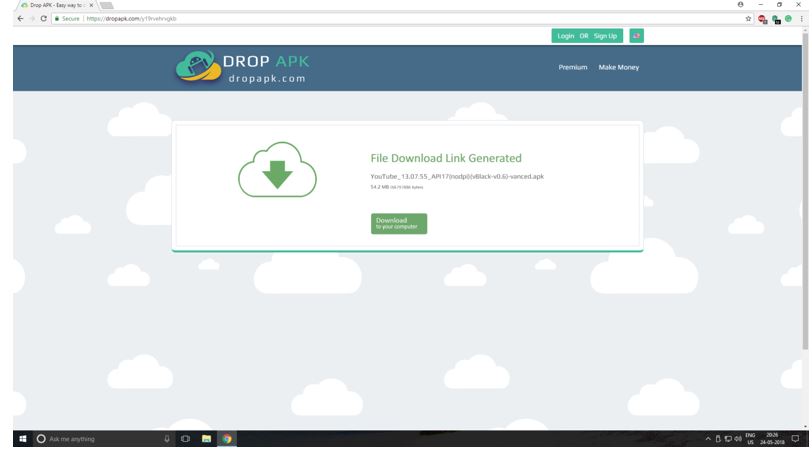Image resolution: width=812 pixels, height=455 pixels.
Task: Open the language flag selector button
Action: coord(636,36)
